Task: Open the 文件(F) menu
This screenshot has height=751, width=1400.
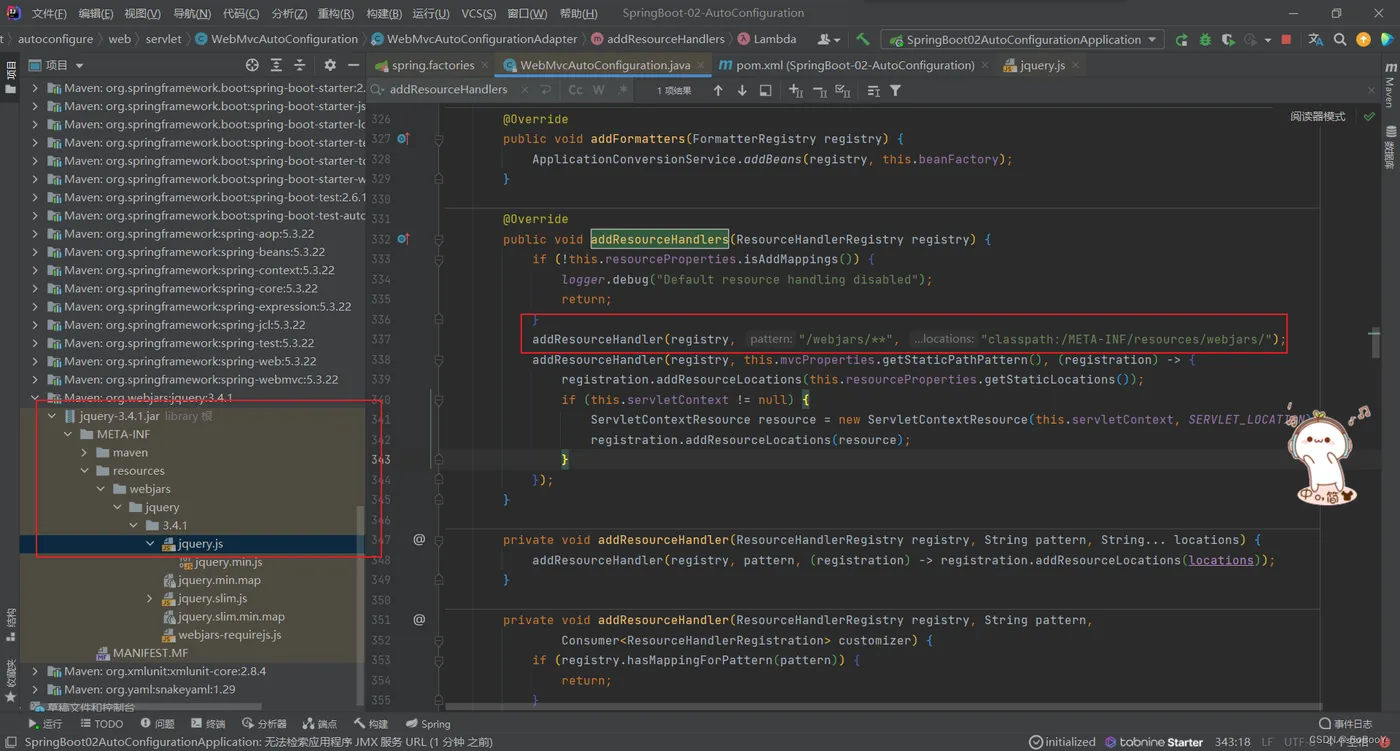Action: point(49,14)
